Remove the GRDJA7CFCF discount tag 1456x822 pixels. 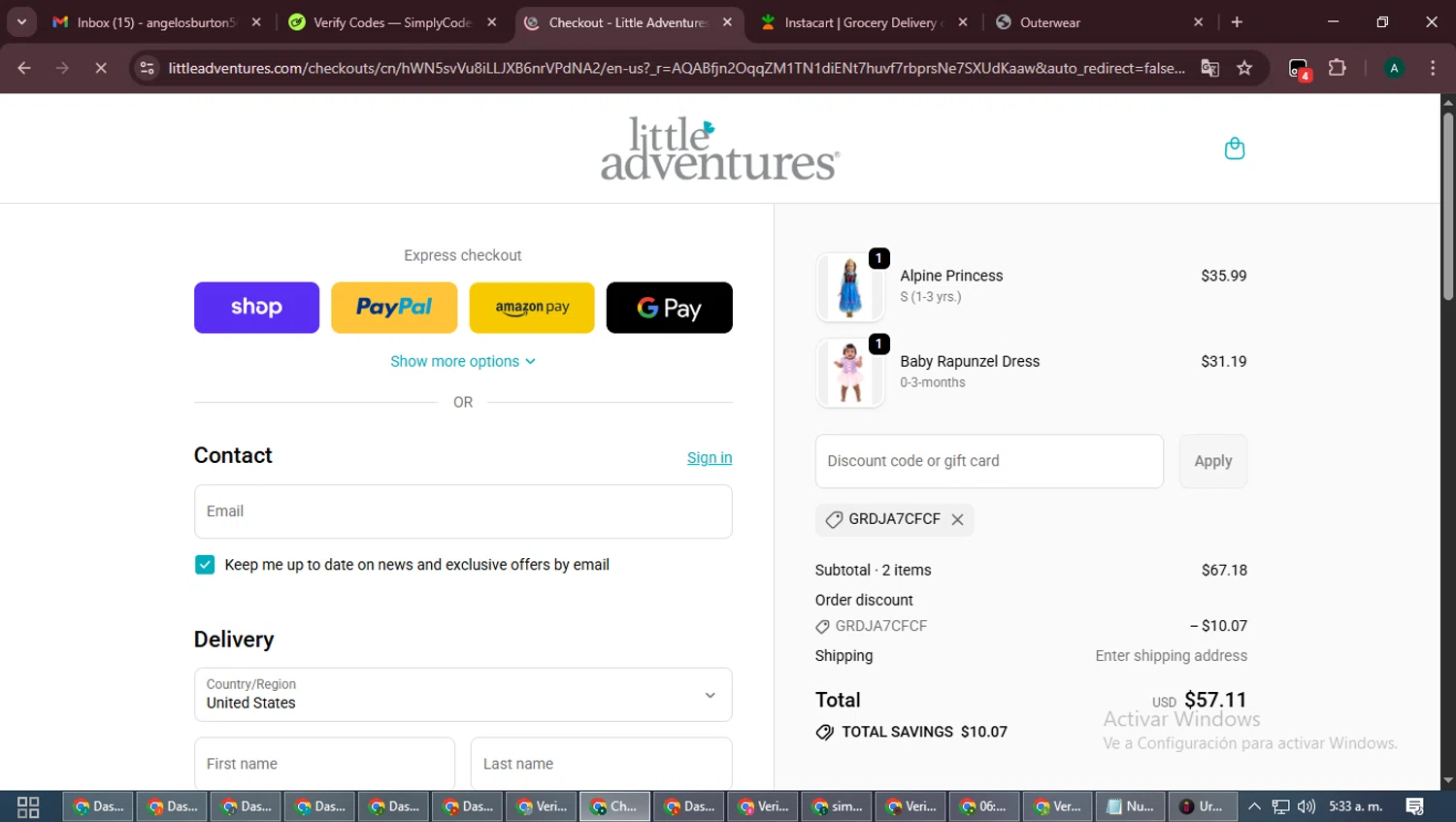[957, 519]
